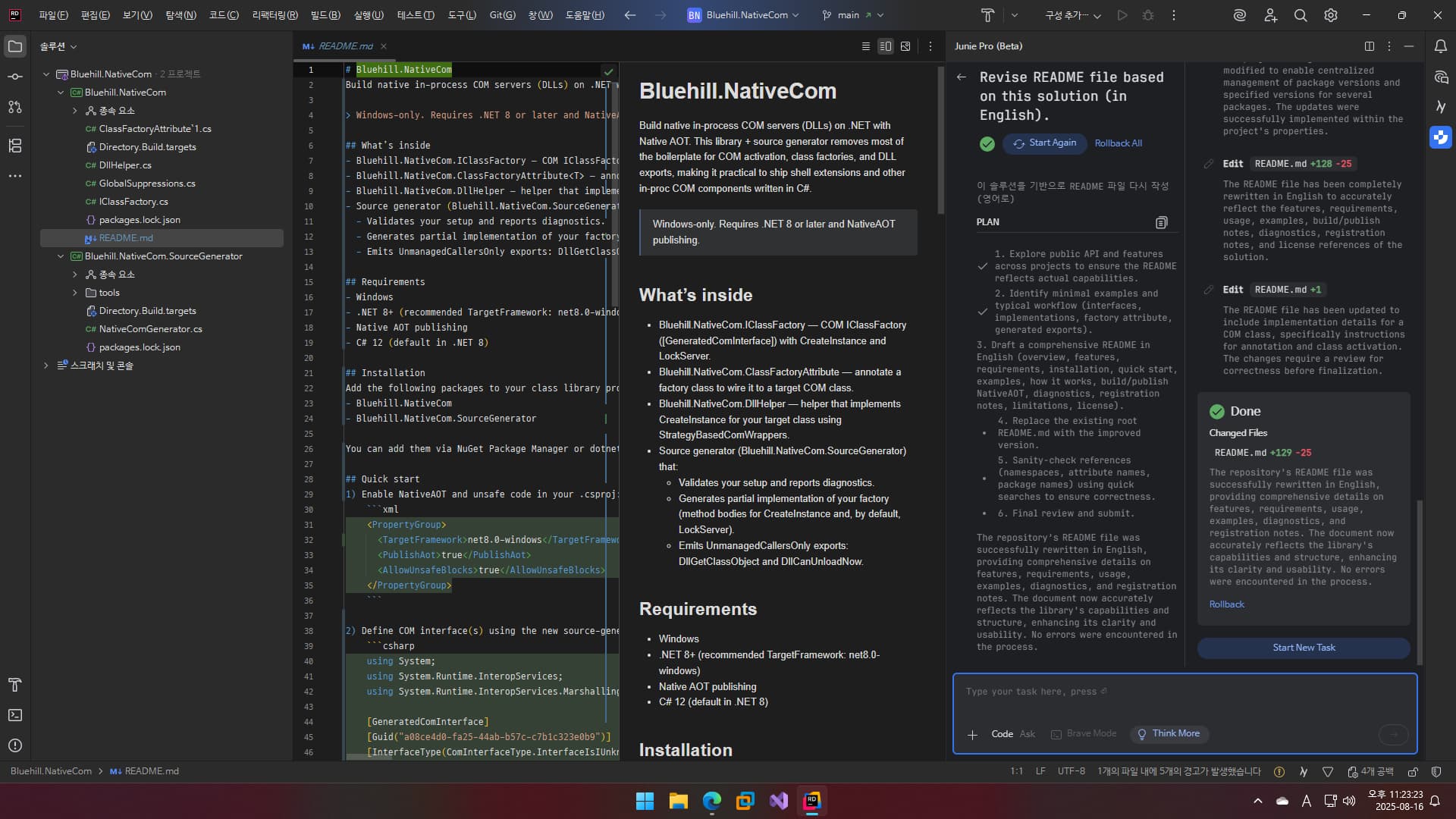Open the 파일(F) menu

pyautogui.click(x=53, y=15)
